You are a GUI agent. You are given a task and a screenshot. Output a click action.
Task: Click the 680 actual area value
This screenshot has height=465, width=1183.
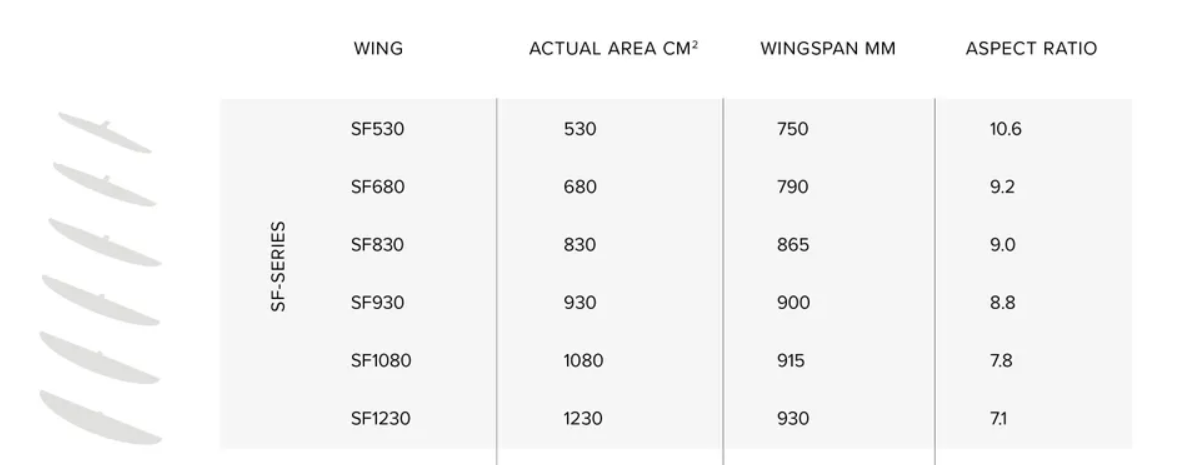point(580,187)
